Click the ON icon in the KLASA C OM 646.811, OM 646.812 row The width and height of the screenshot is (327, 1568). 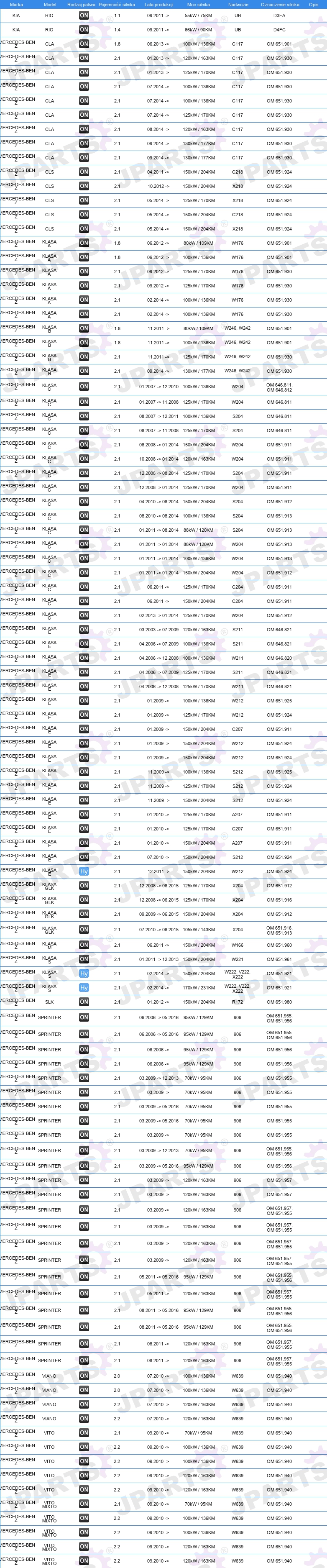[84, 387]
